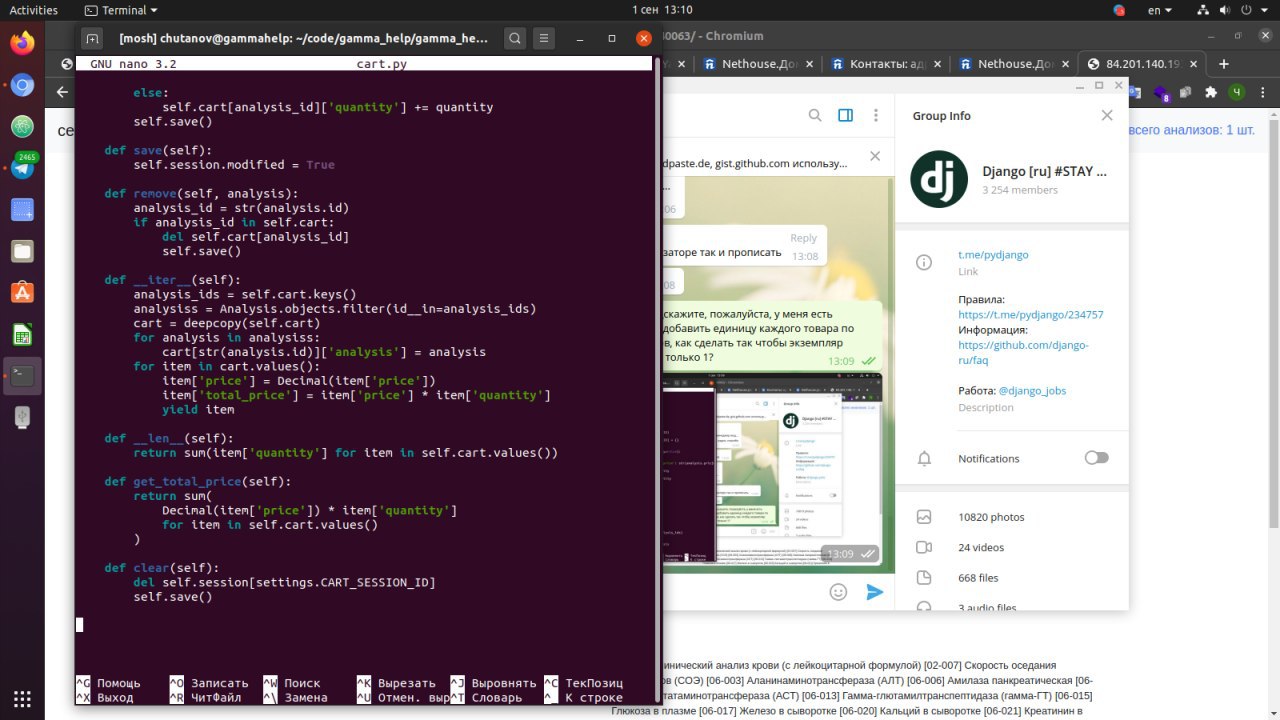Open the Chromium Extensions puzzle icon
This screenshot has width=1280, height=720.
[x=1211, y=93]
